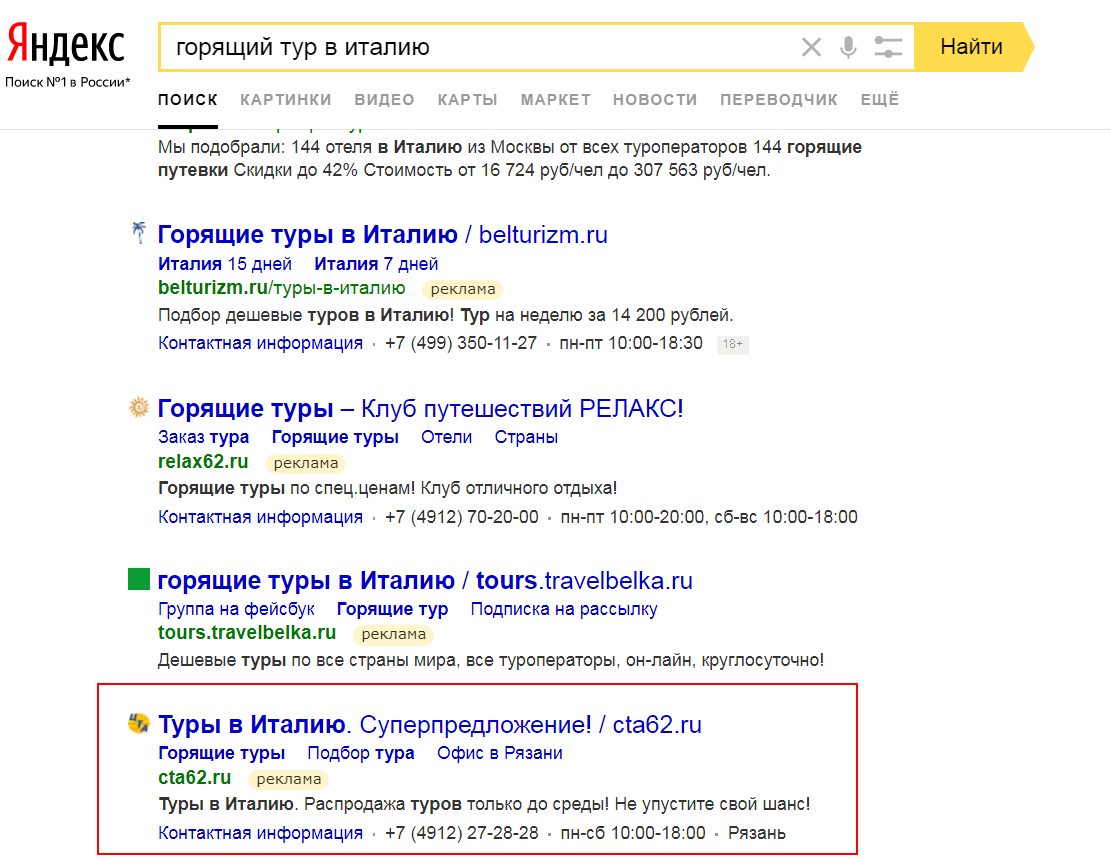The image size is (1111, 859).
Task: Click the hours text 'пн-сб 10:00-18:00'
Action: click(633, 833)
